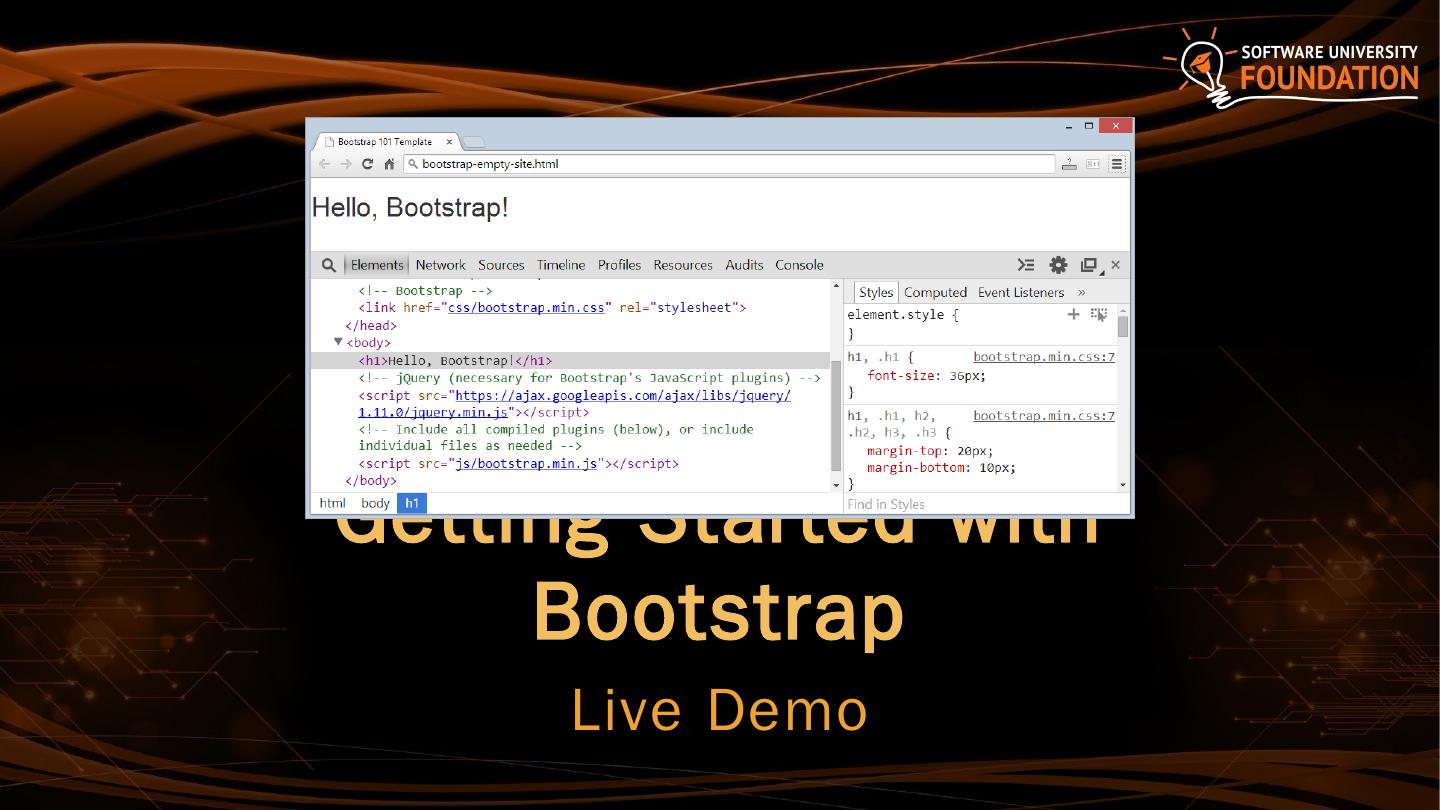Image resolution: width=1440 pixels, height=810 pixels.
Task: Expand more Styles sidebar tabs chevron
Action: point(1081,292)
